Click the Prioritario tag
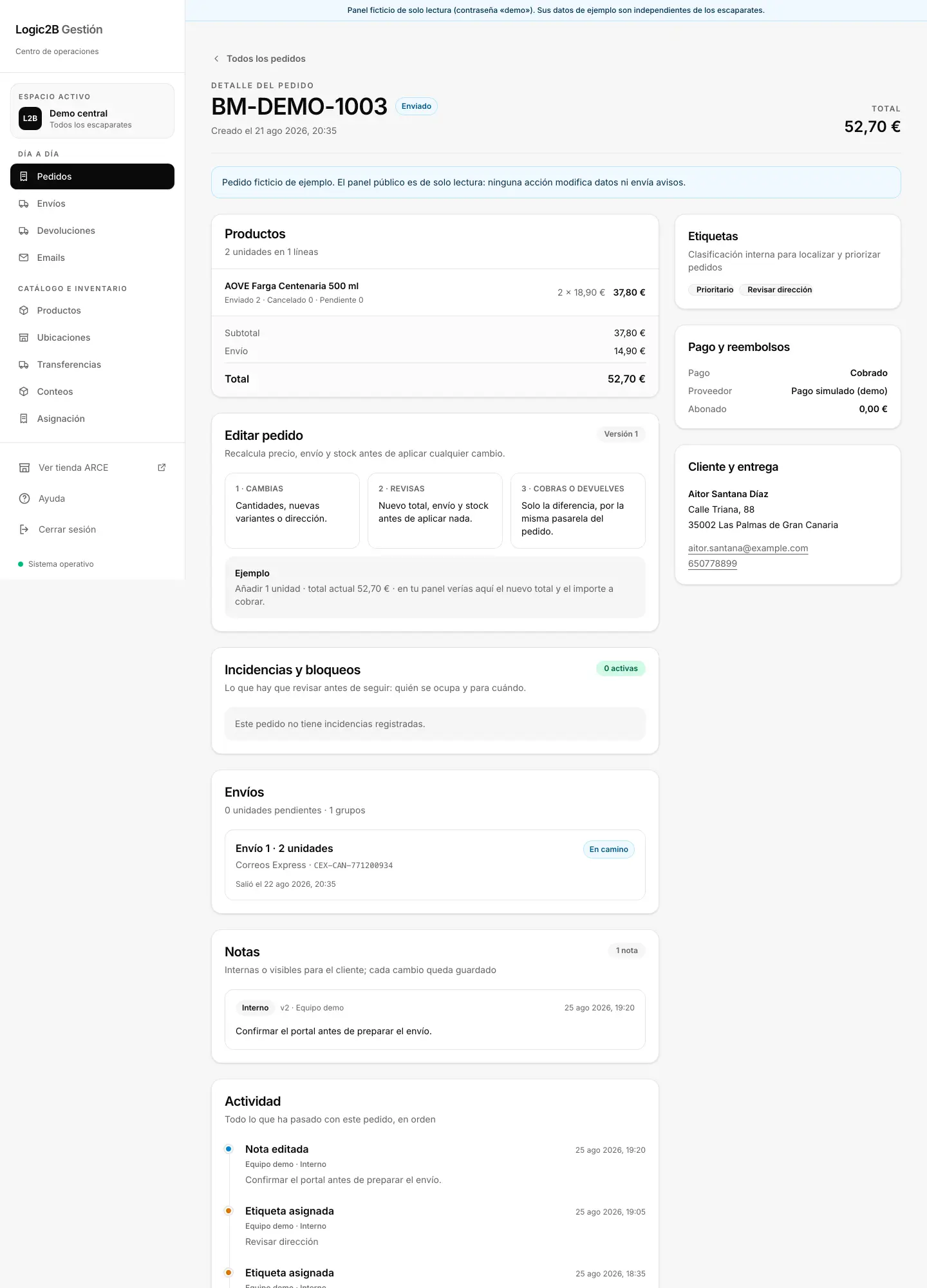This screenshot has width=927, height=1288. (712, 290)
